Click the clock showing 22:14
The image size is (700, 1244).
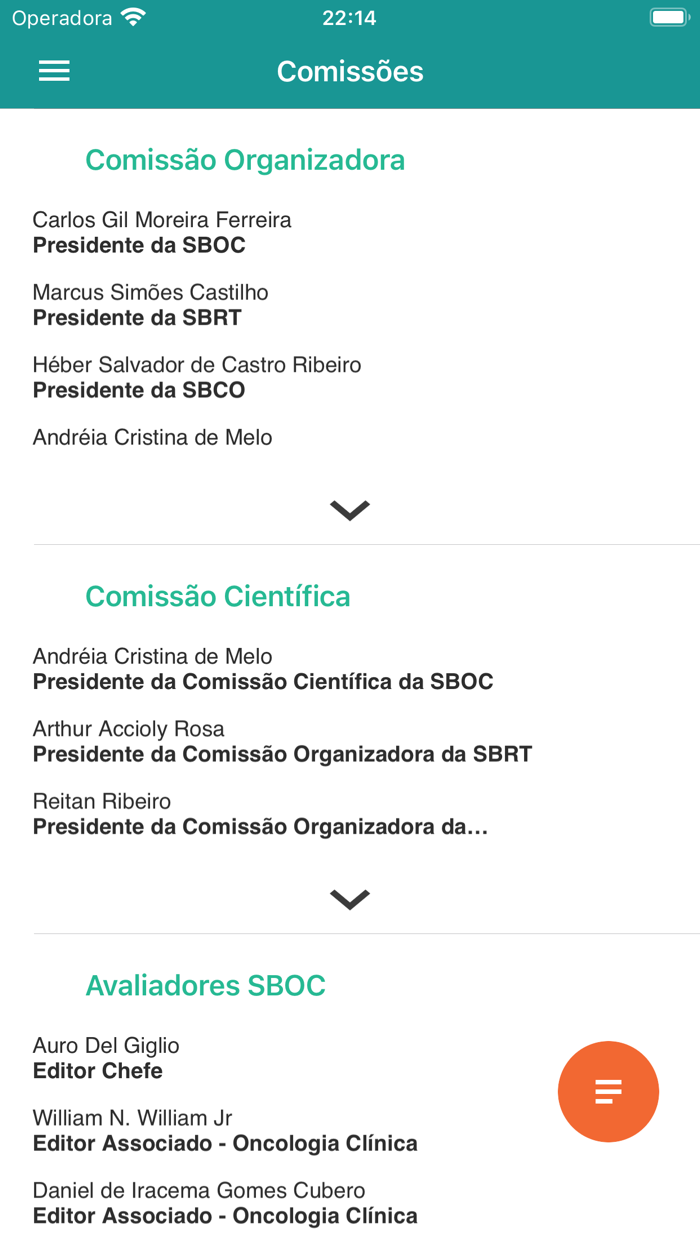pos(350,17)
